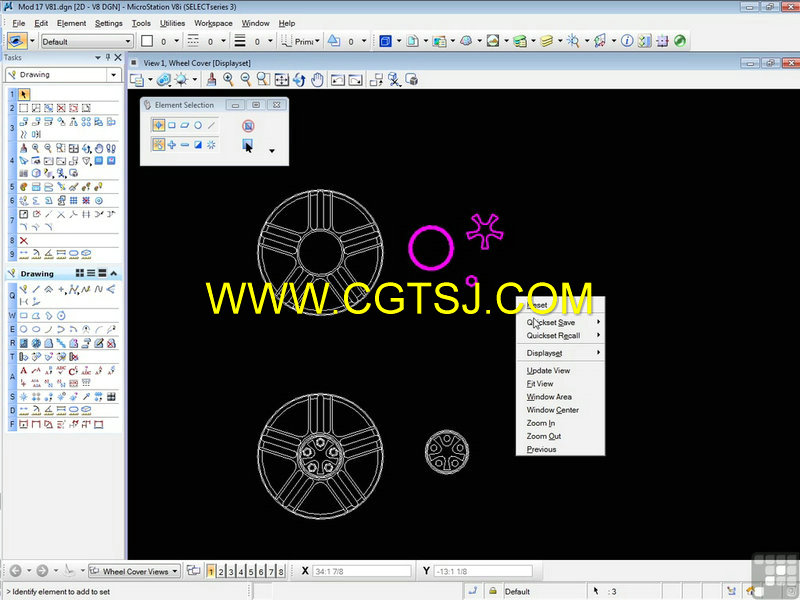This screenshot has height=600, width=800.
Task: Toggle view window 8 button
Action: pyautogui.click(x=281, y=571)
